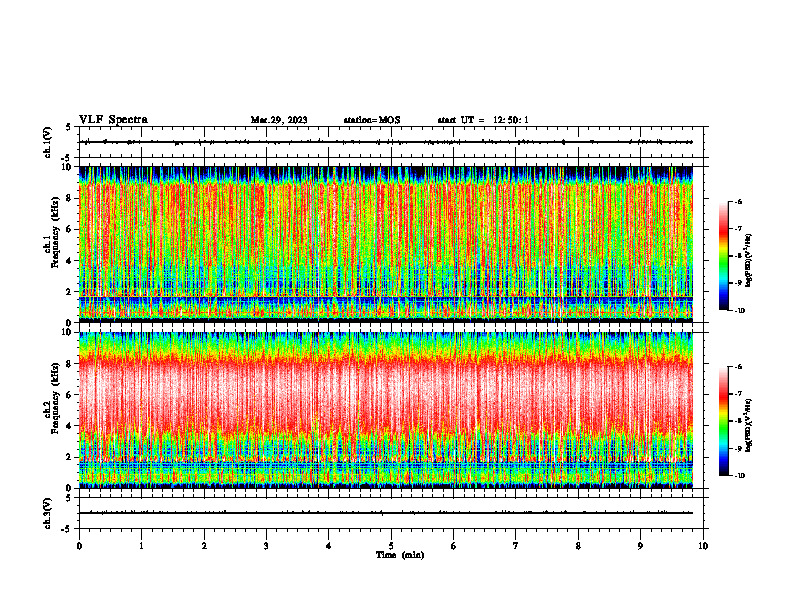This screenshot has height=612, width=792.
Task: Click the time axis tick label "3"
Action: [266, 546]
